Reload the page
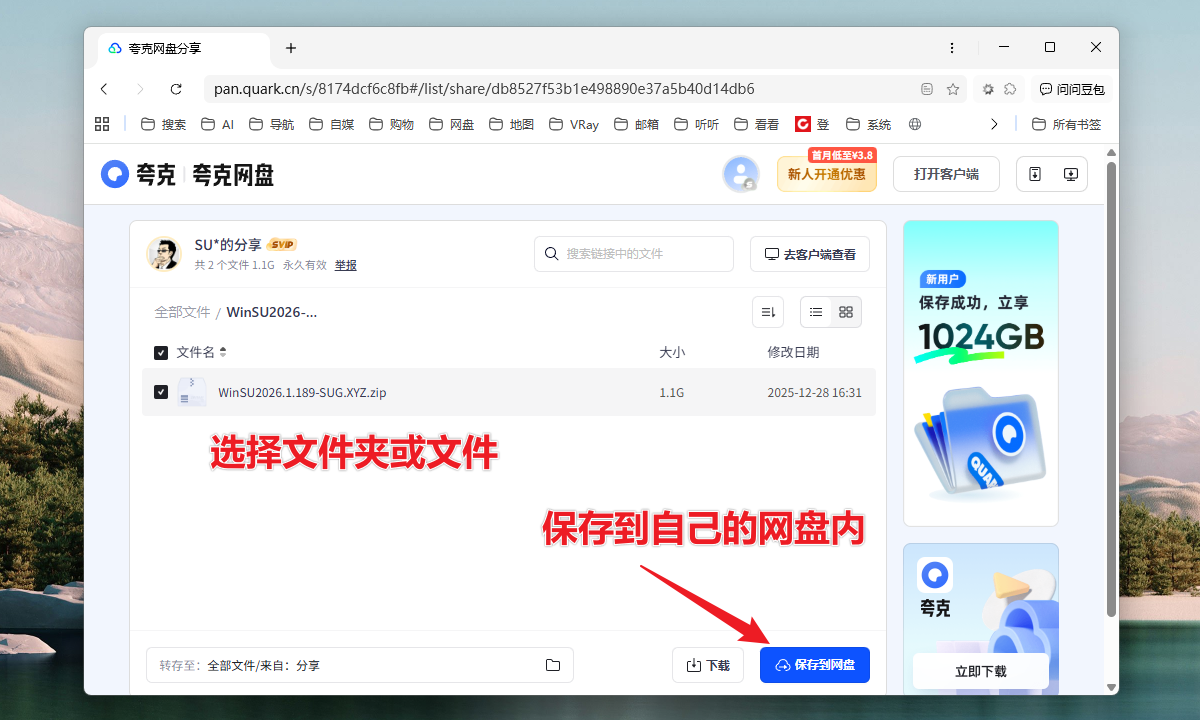 pos(176,89)
